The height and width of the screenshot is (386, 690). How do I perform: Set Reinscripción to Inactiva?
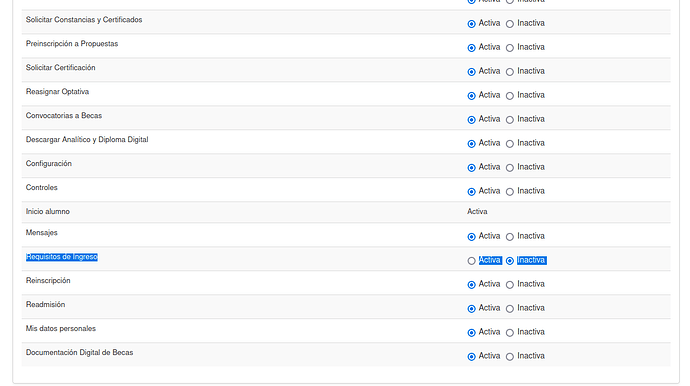510,285
